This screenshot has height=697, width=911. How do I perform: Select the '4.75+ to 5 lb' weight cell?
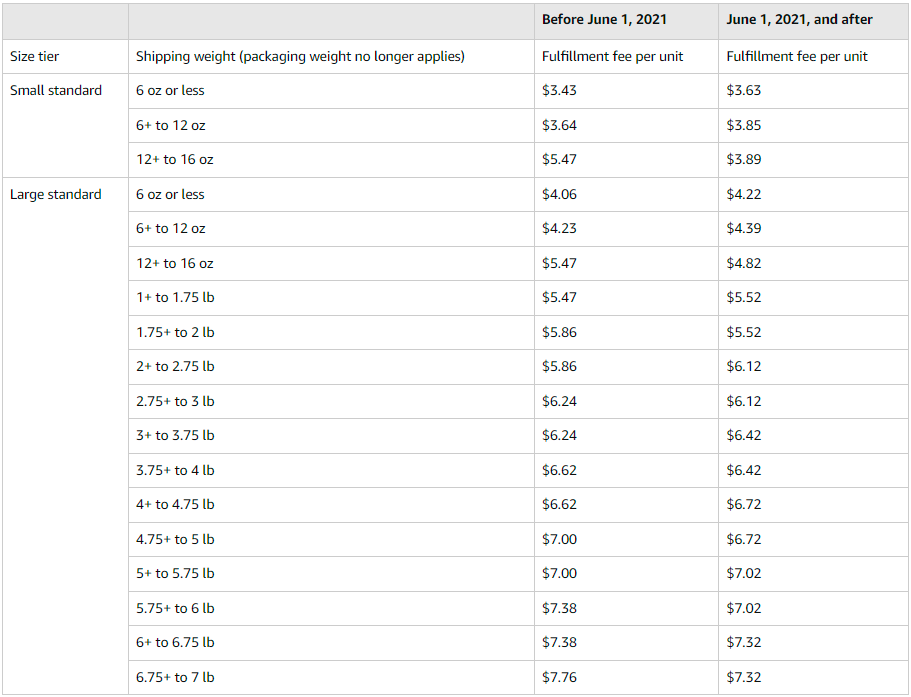point(331,540)
